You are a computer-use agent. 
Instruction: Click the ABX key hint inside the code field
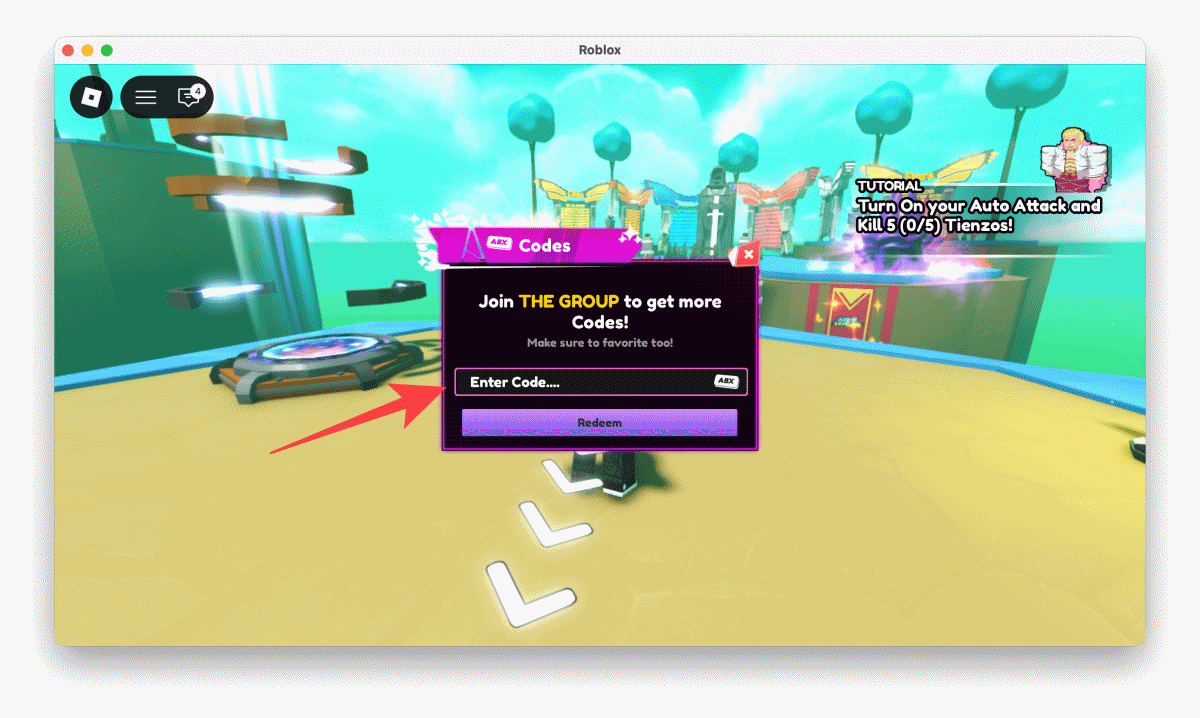pos(727,382)
